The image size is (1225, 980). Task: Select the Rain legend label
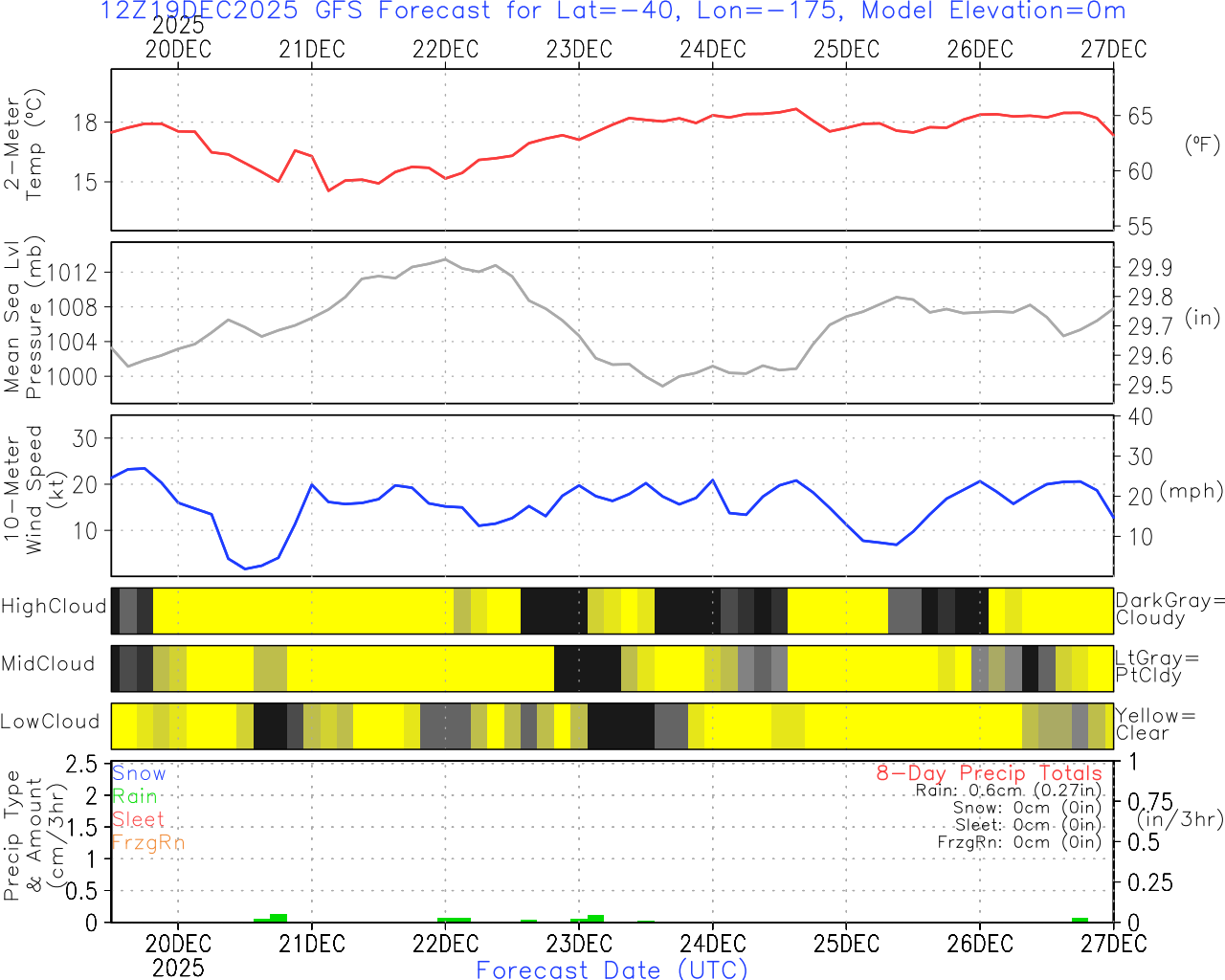pyautogui.click(x=134, y=796)
